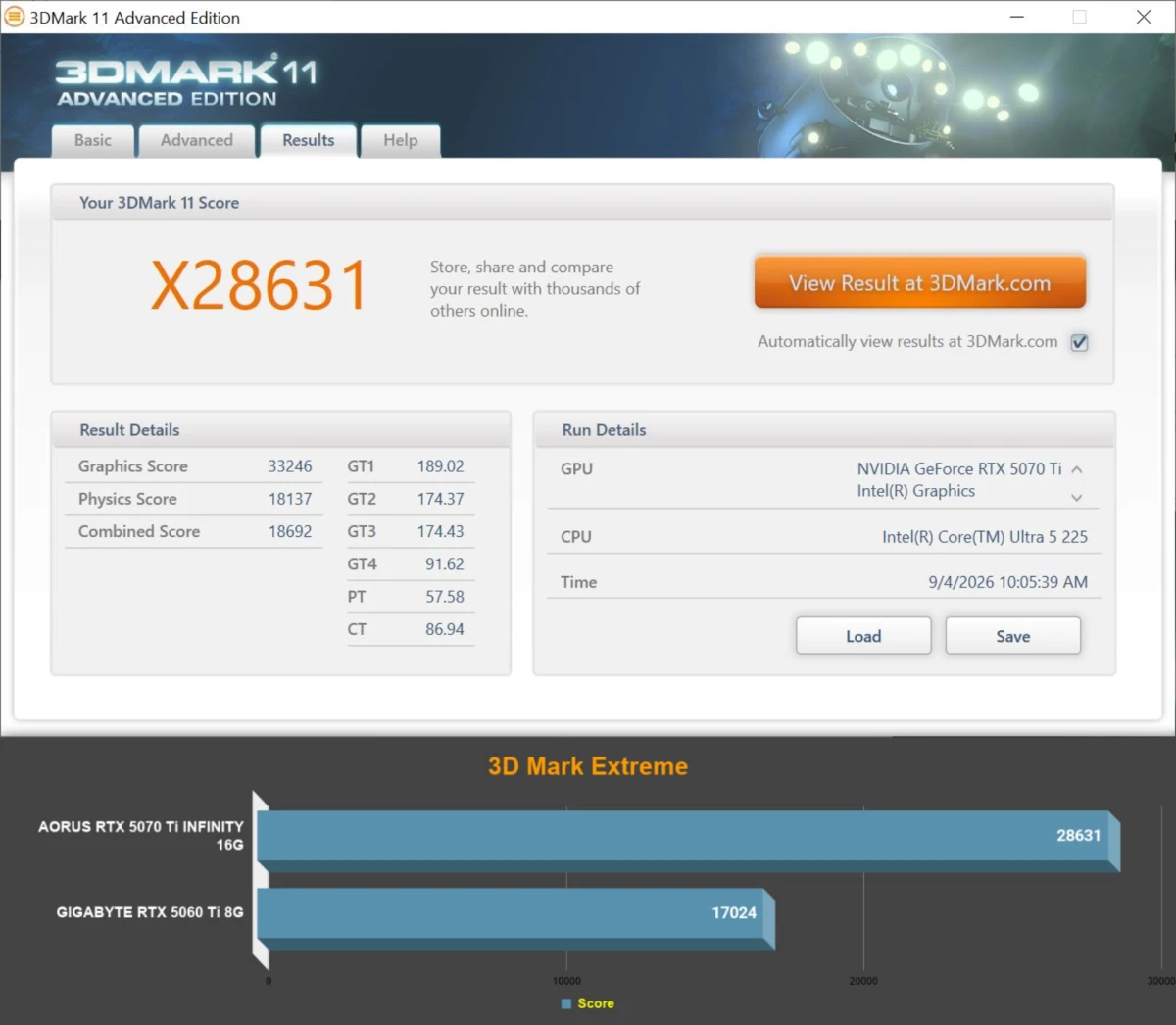Click the AORUS RTX 5070 Ti chart bar 28631

pyautogui.click(x=688, y=840)
